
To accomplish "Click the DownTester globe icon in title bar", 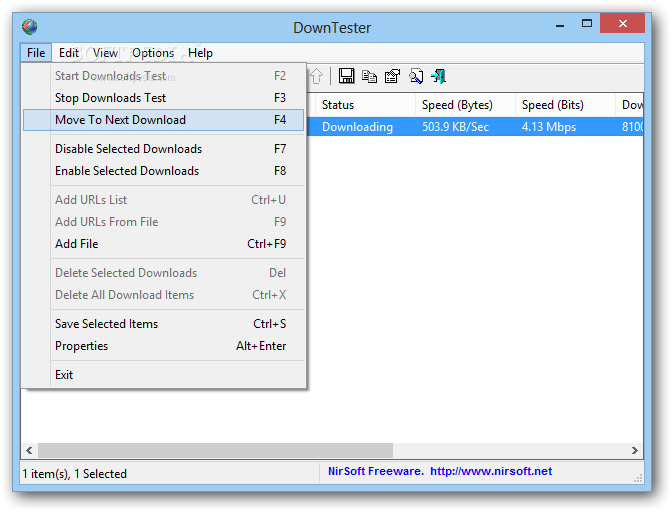I will [x=30, y=27].
